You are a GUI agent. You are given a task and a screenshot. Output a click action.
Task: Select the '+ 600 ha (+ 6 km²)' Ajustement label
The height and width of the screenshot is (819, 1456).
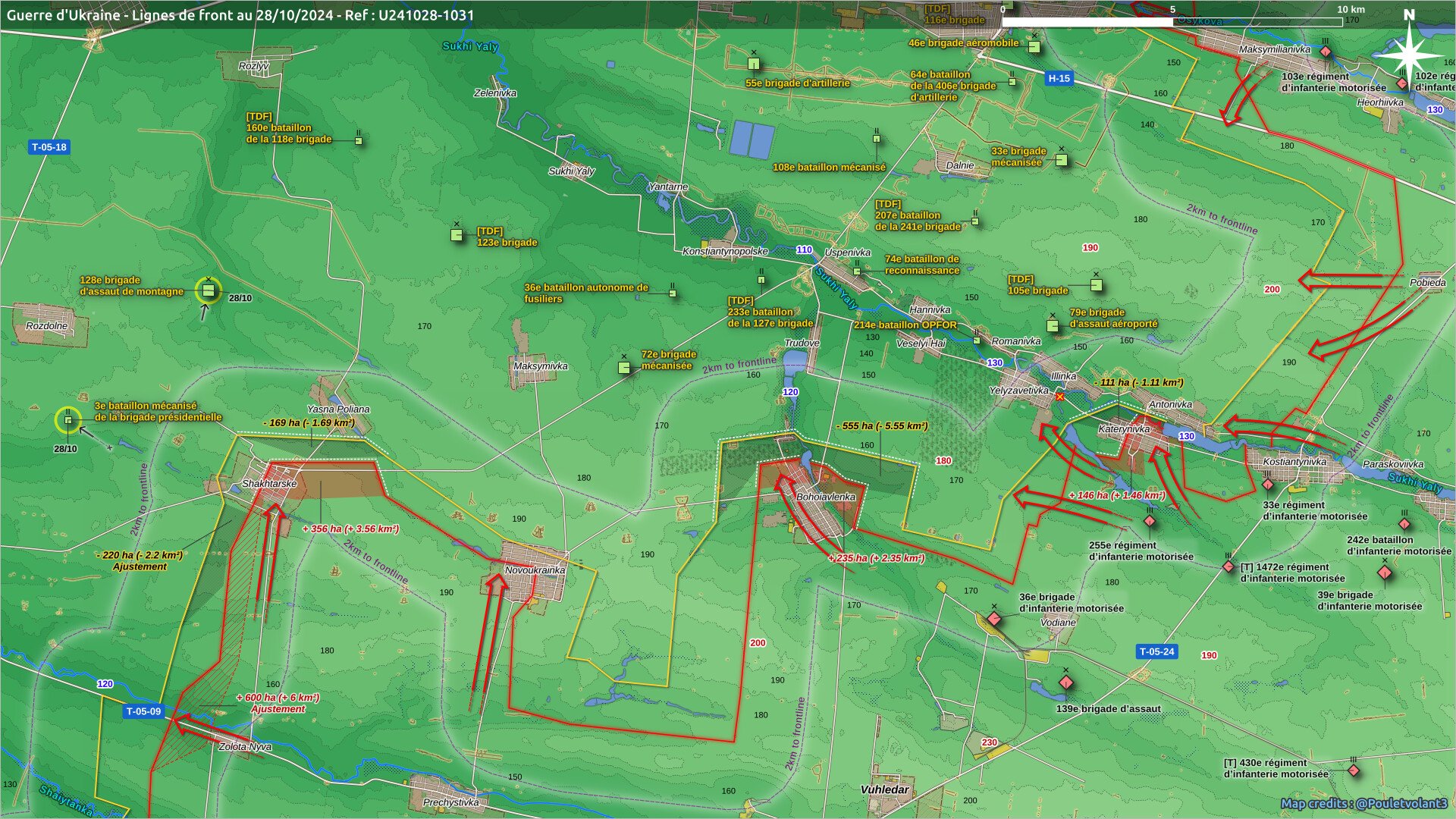(278, 703)
